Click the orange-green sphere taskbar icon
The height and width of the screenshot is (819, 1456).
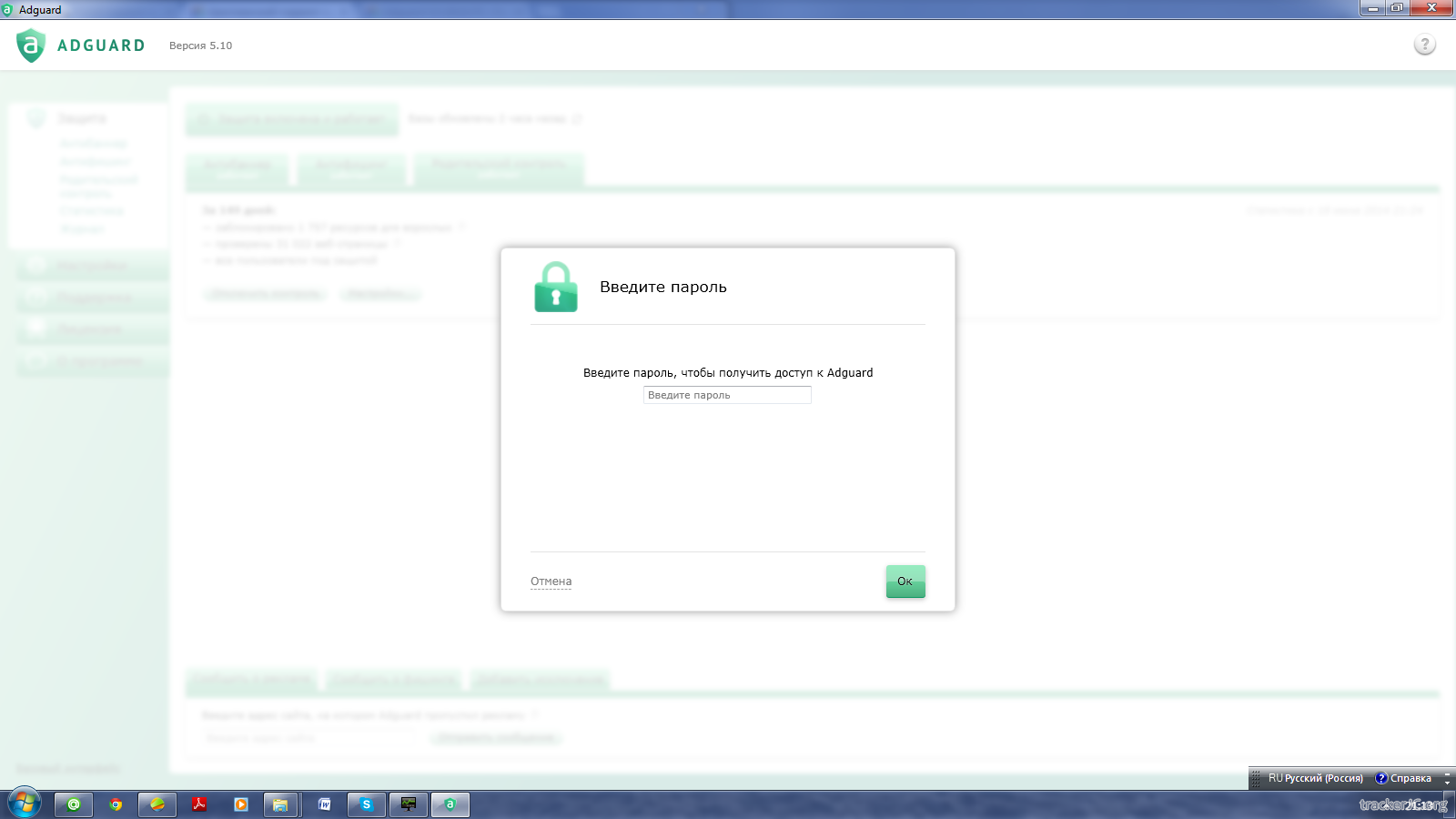point(157,804)
